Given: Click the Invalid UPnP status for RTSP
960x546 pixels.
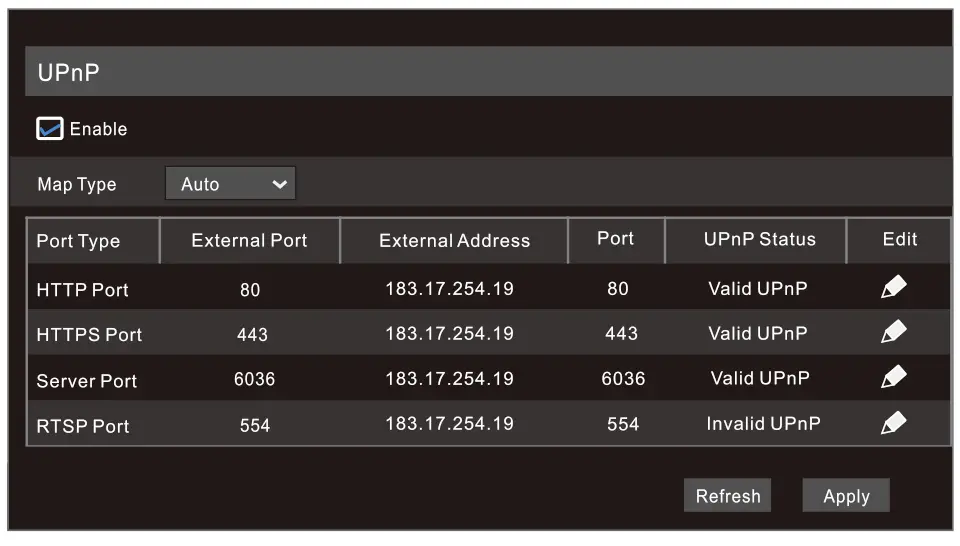Looking at the screenshot, I should point(763,423).
